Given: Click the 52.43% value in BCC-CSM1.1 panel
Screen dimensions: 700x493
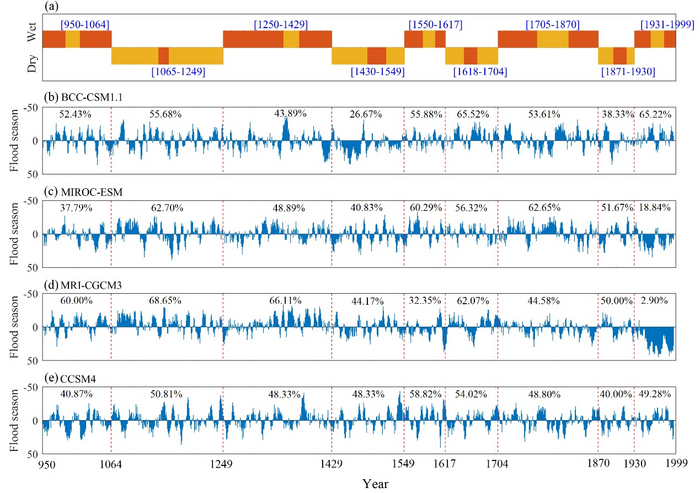Looking at the screenshot, I should click(75, 114).
